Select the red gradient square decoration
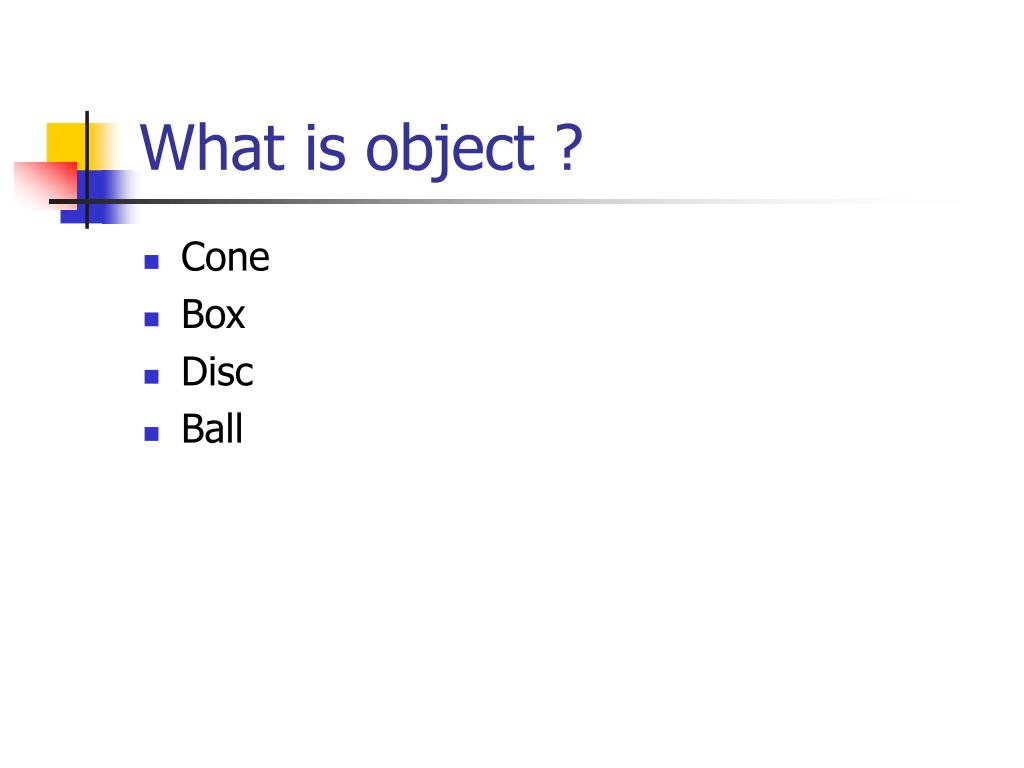Viewport: 1024px width, 768px height. pos(45,185)
